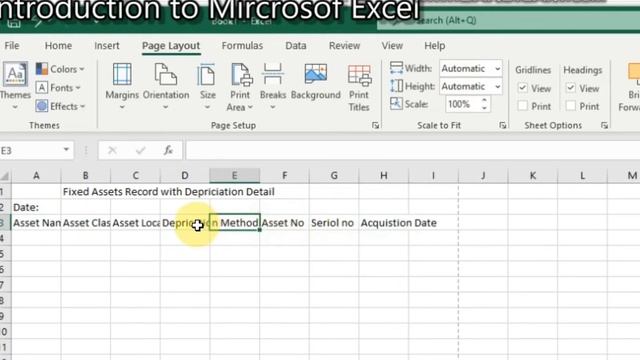The image size is (640, 360).
Task: Open the theme Colors menu
Action: tap(60, 69)
